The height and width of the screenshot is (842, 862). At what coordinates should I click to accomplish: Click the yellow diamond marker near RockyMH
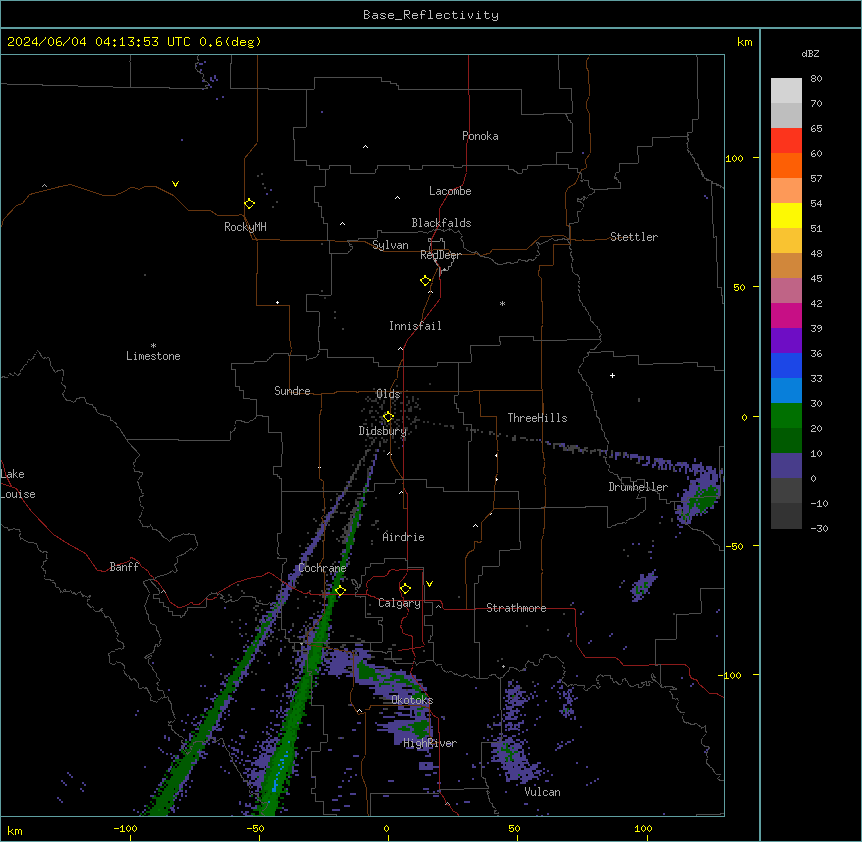250,204
